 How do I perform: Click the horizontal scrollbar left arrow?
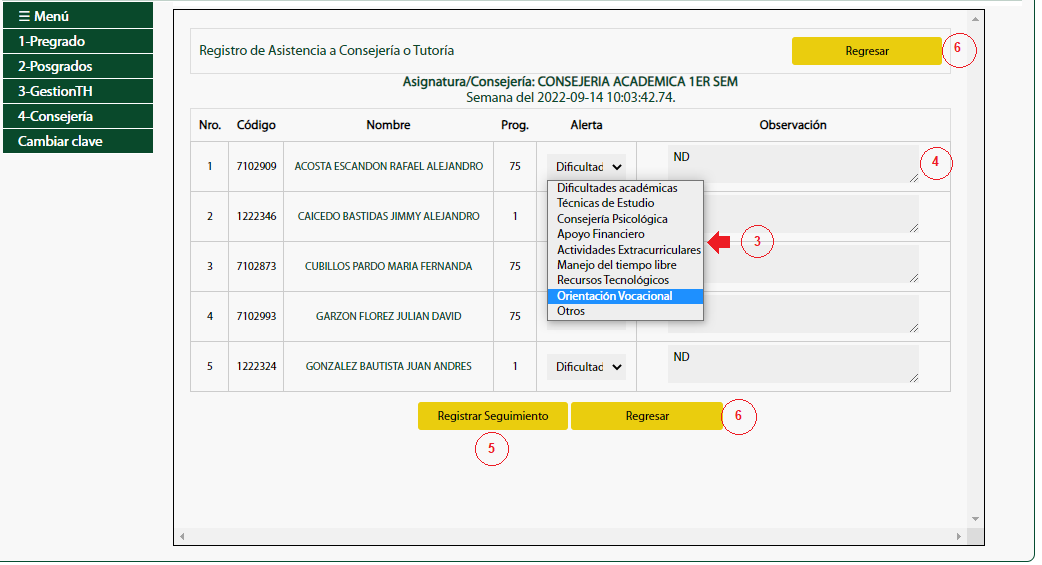182,536
